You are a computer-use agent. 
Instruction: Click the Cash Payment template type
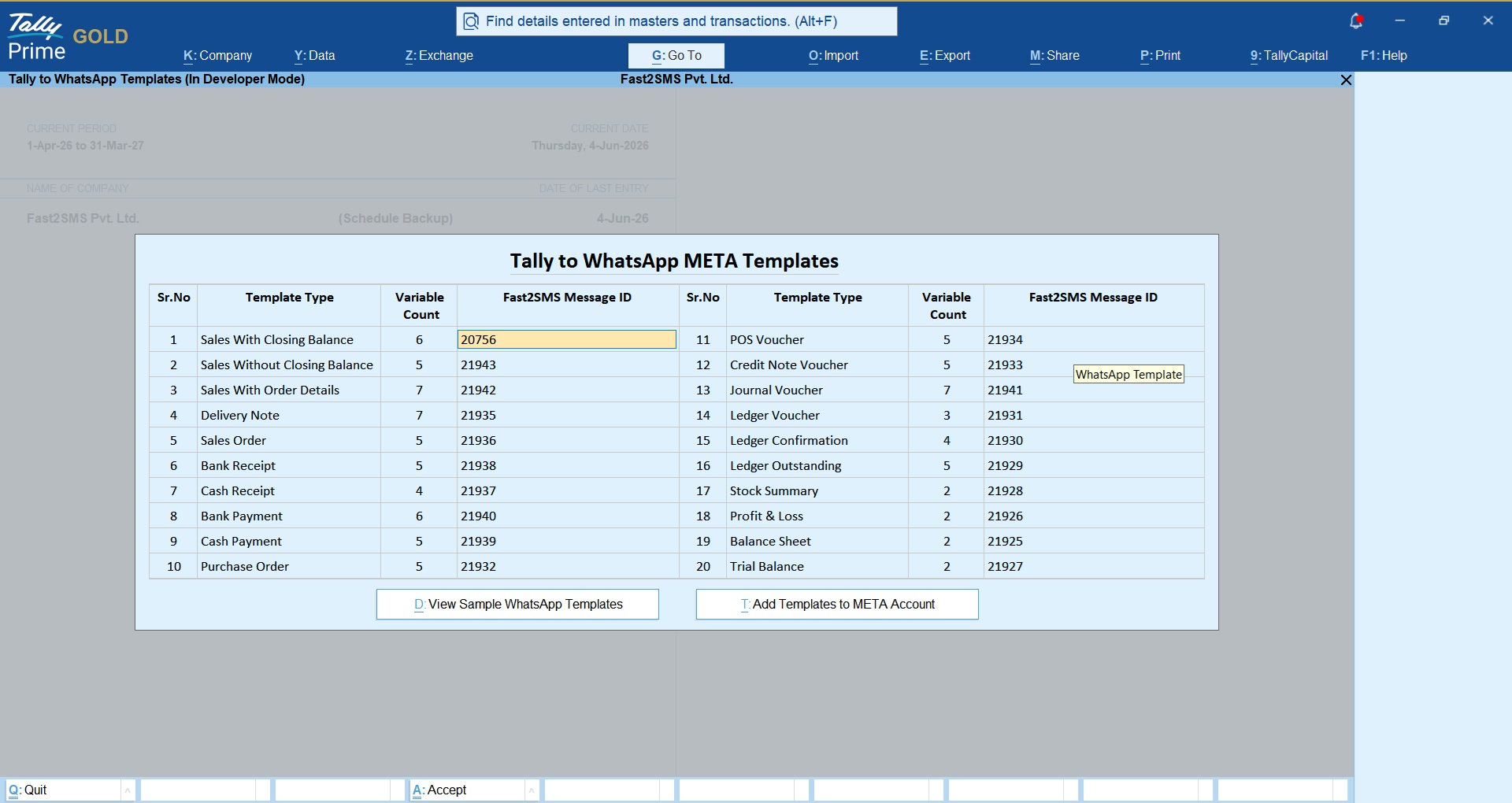[241, 541]
